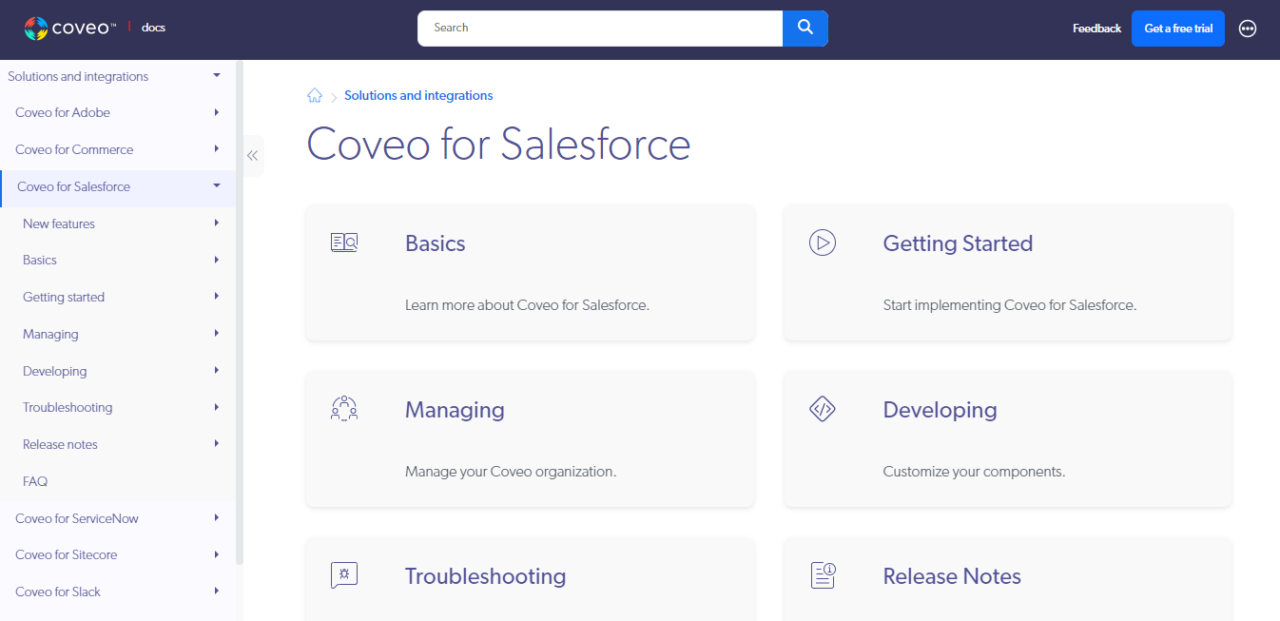Viewport: 1280px width, 621px height.
Task: Open Troubleshooting via its speech-bubble icon
Action: coord(344,575)
